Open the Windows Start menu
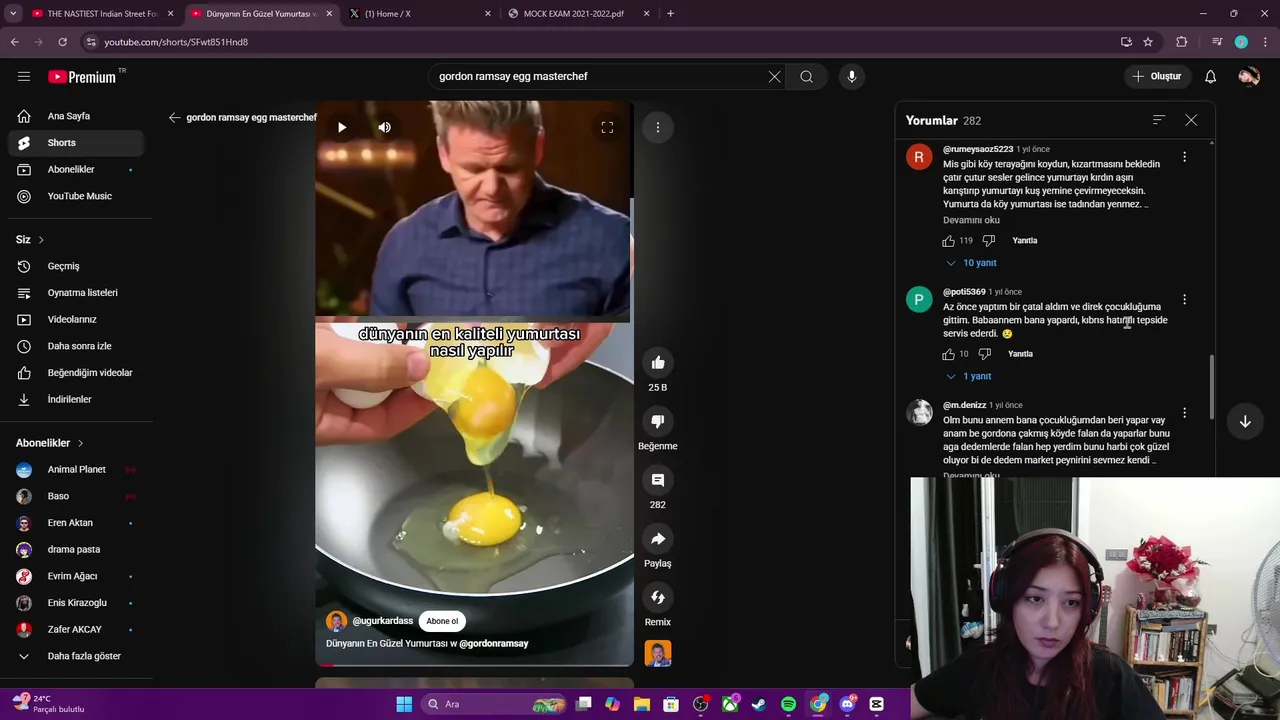This screenshot has height=720, width=1280. pos(404,704)
